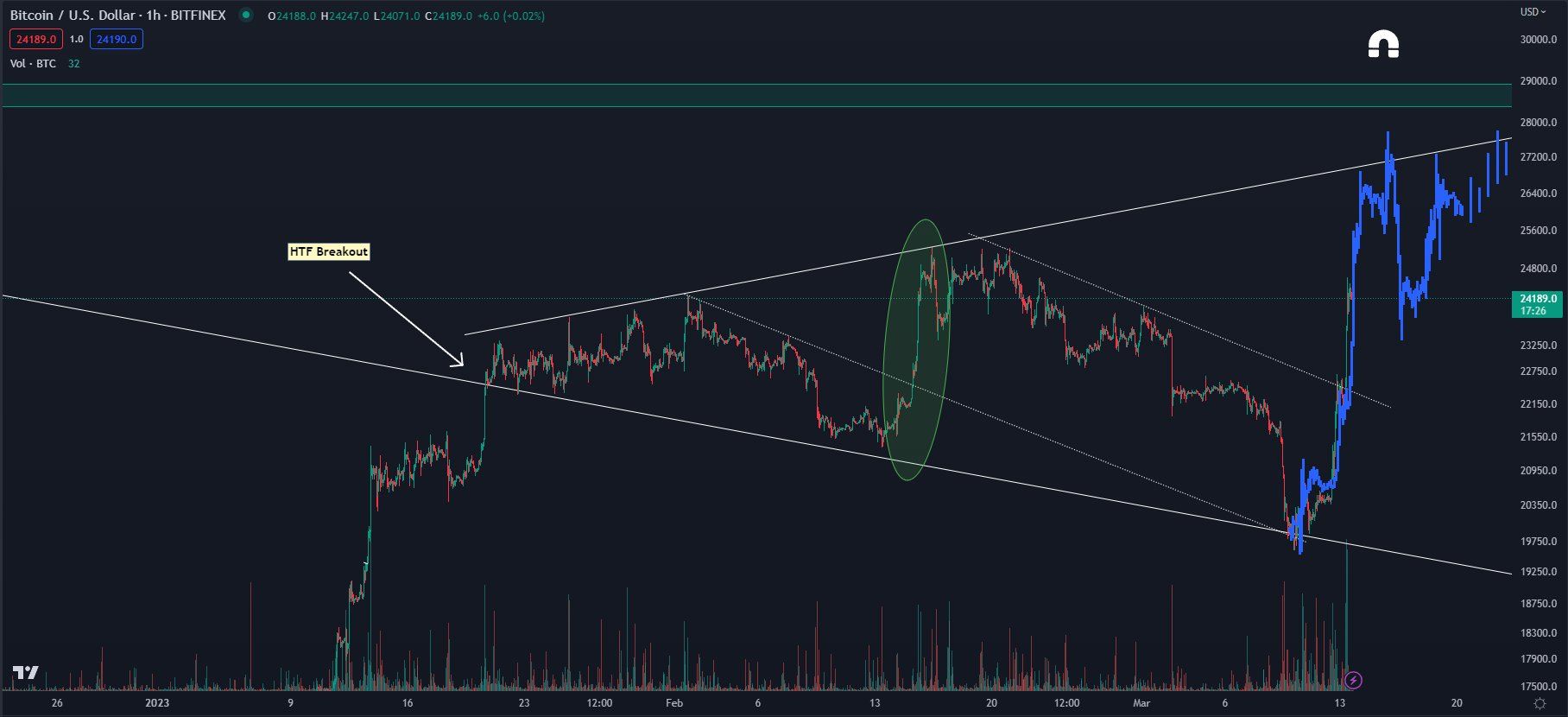This screenshot has width=1568, height=717.
Task: Click the volume value 32
Action: (x=74, y=63)
